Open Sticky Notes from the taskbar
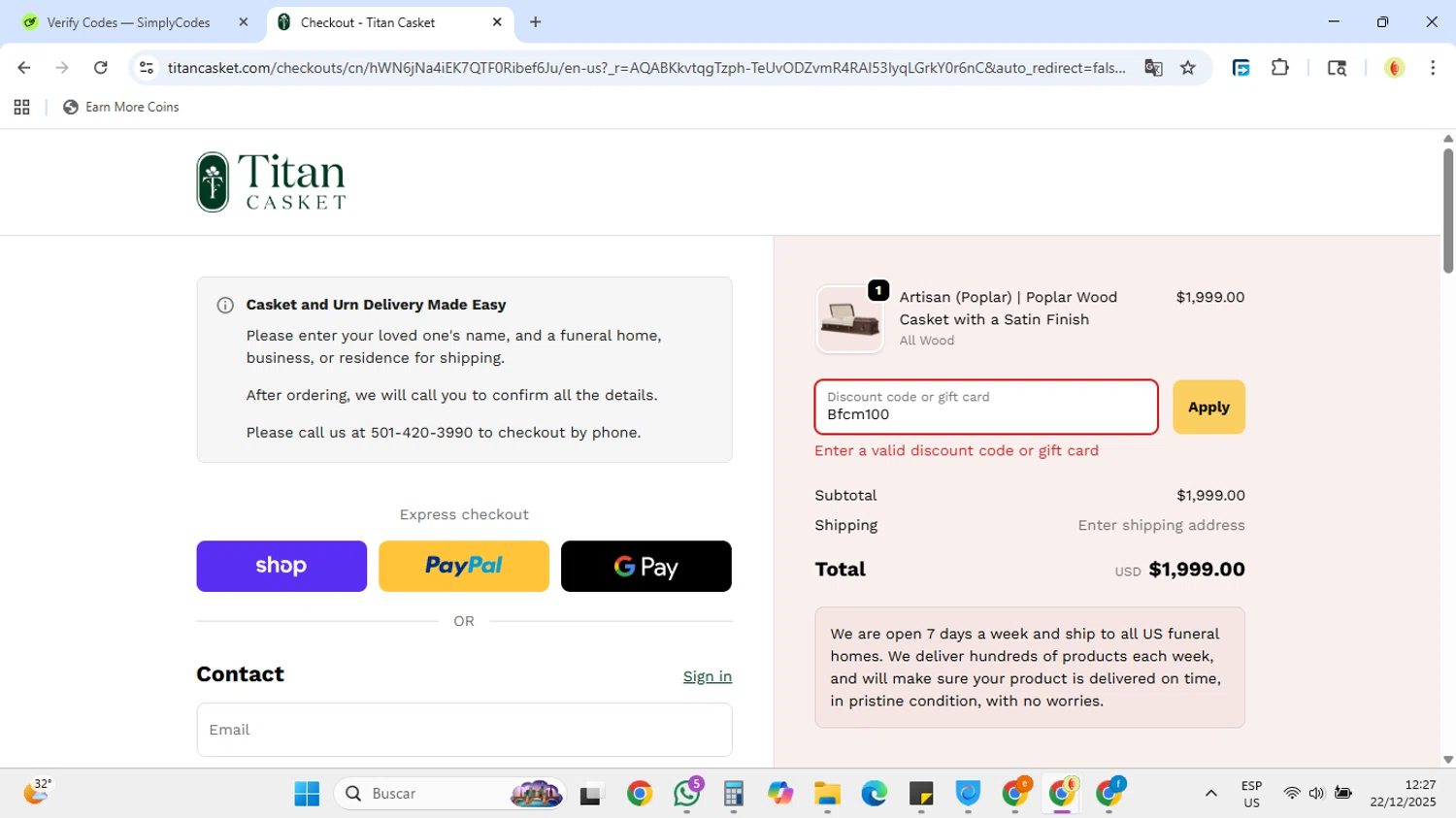 pyautogui.click(x=921, y=794)
